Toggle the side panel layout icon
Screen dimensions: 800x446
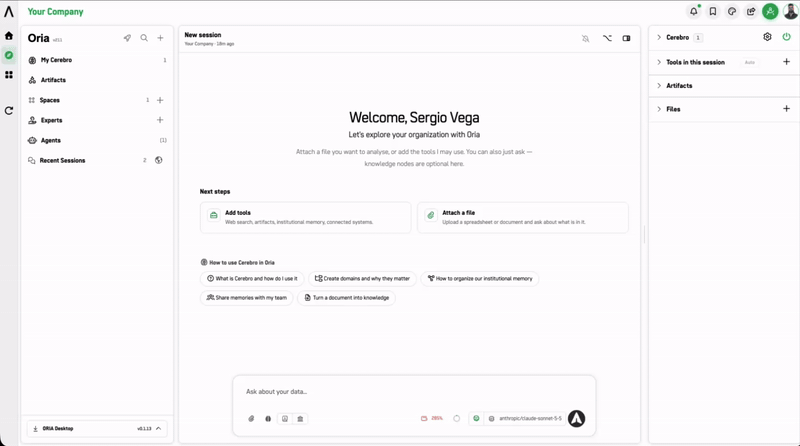[x=627, y=38]
